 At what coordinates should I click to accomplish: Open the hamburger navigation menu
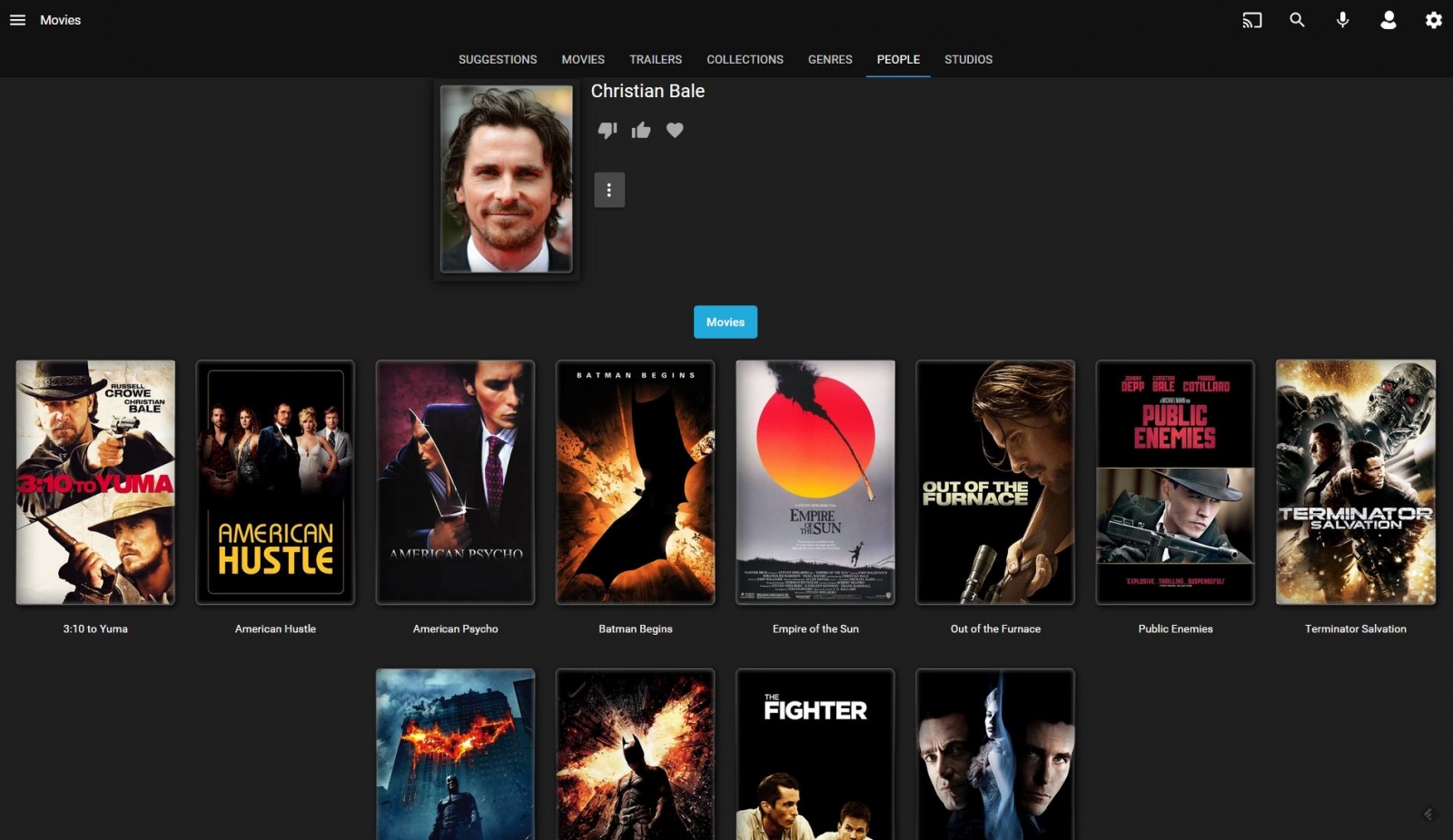click(x=17, y=20)
